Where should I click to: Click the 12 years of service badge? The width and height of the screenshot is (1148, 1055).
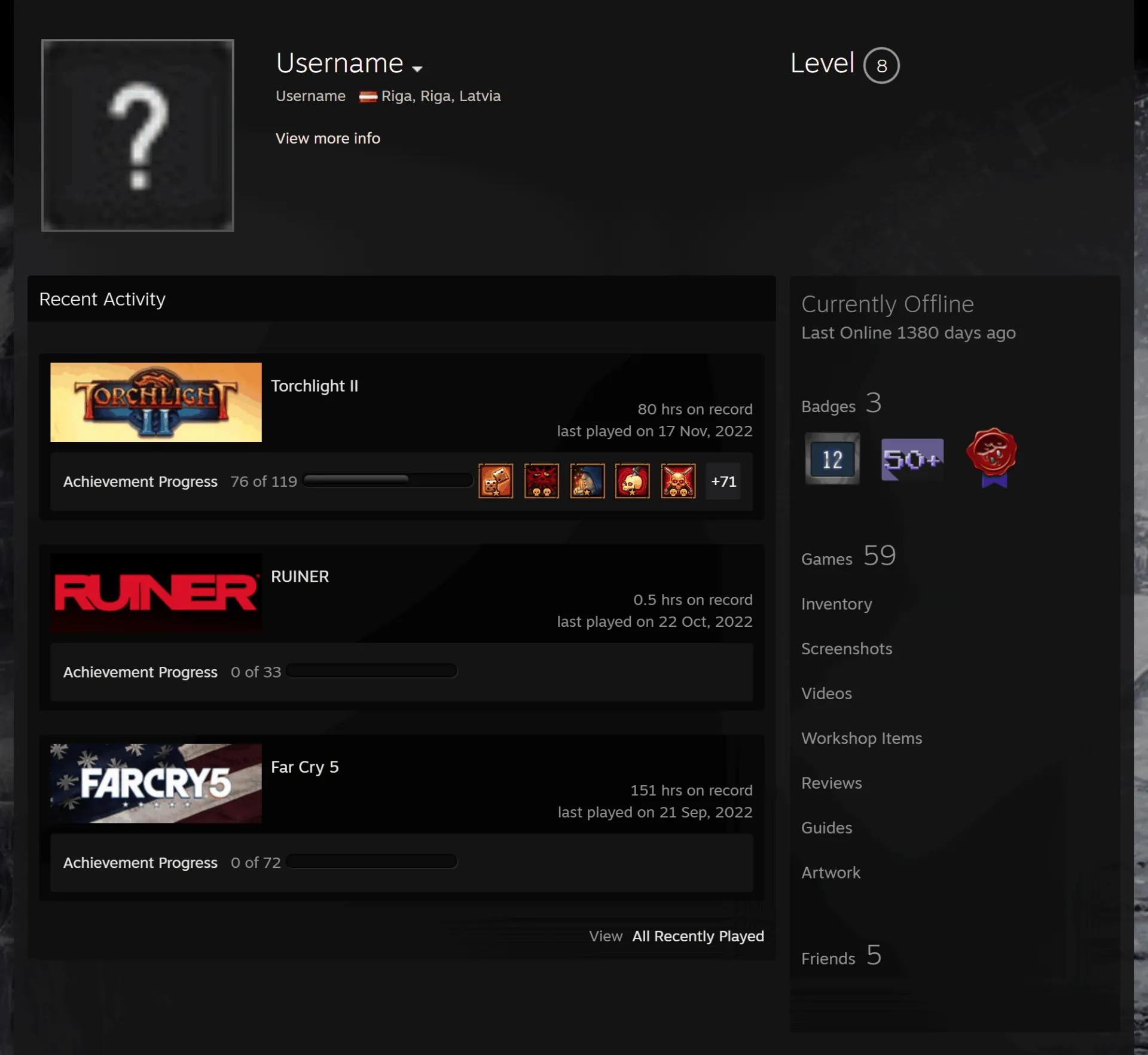(832, 459)
